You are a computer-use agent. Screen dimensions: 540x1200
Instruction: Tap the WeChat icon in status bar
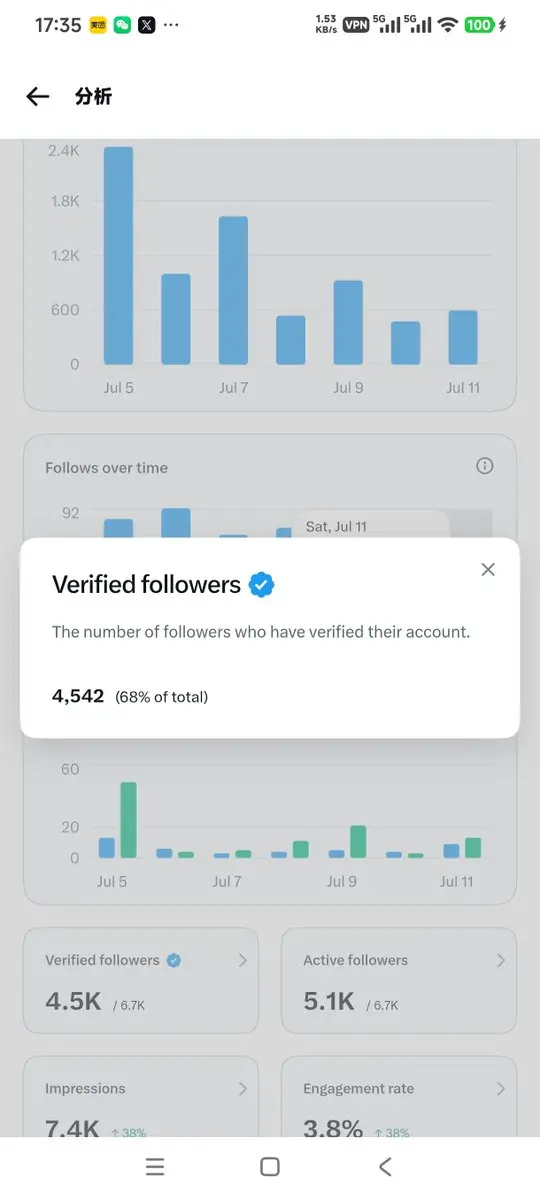point(123,25)
